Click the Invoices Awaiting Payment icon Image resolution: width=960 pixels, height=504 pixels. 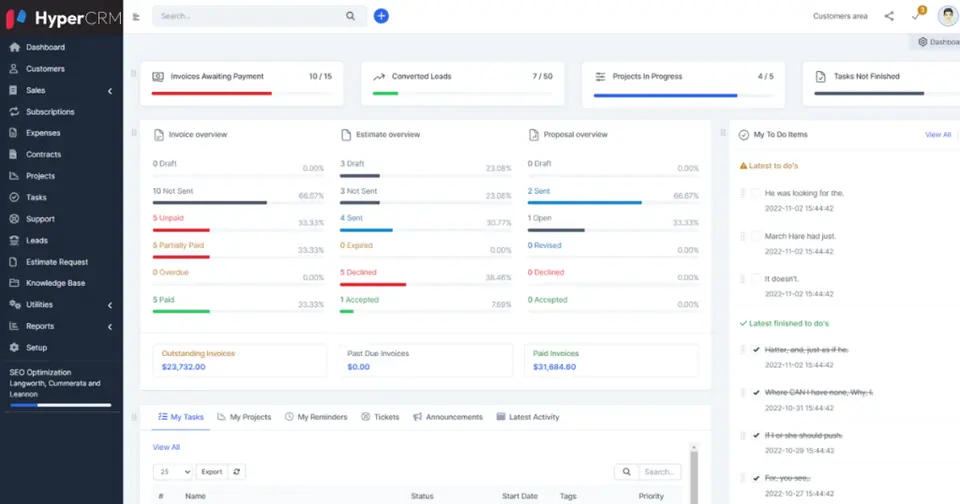(158, 77)
